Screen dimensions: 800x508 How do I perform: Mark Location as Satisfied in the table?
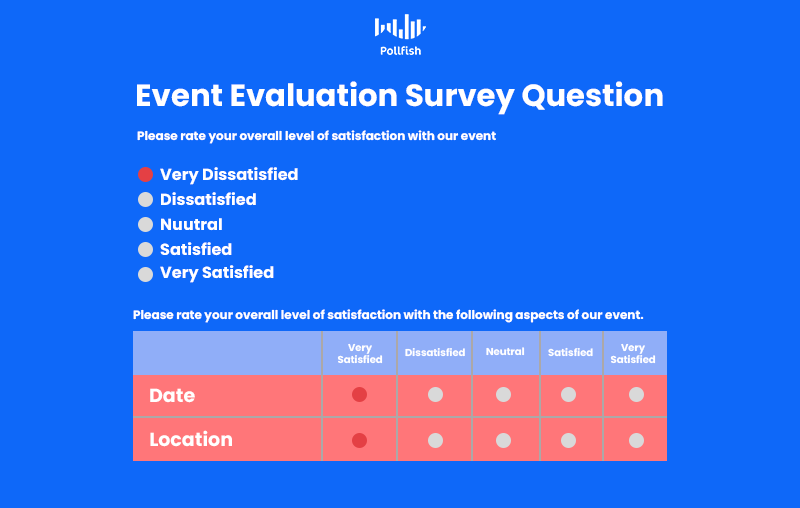(x=568, y=440)
